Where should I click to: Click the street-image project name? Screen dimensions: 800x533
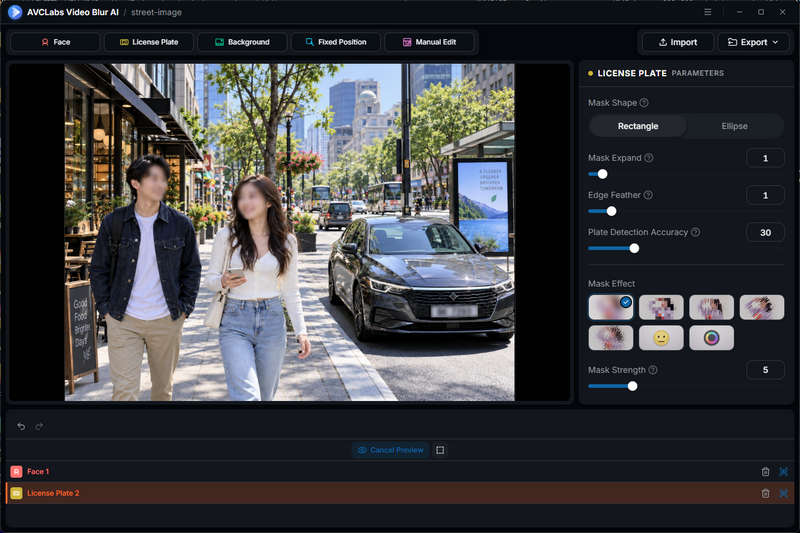[156, 12]
